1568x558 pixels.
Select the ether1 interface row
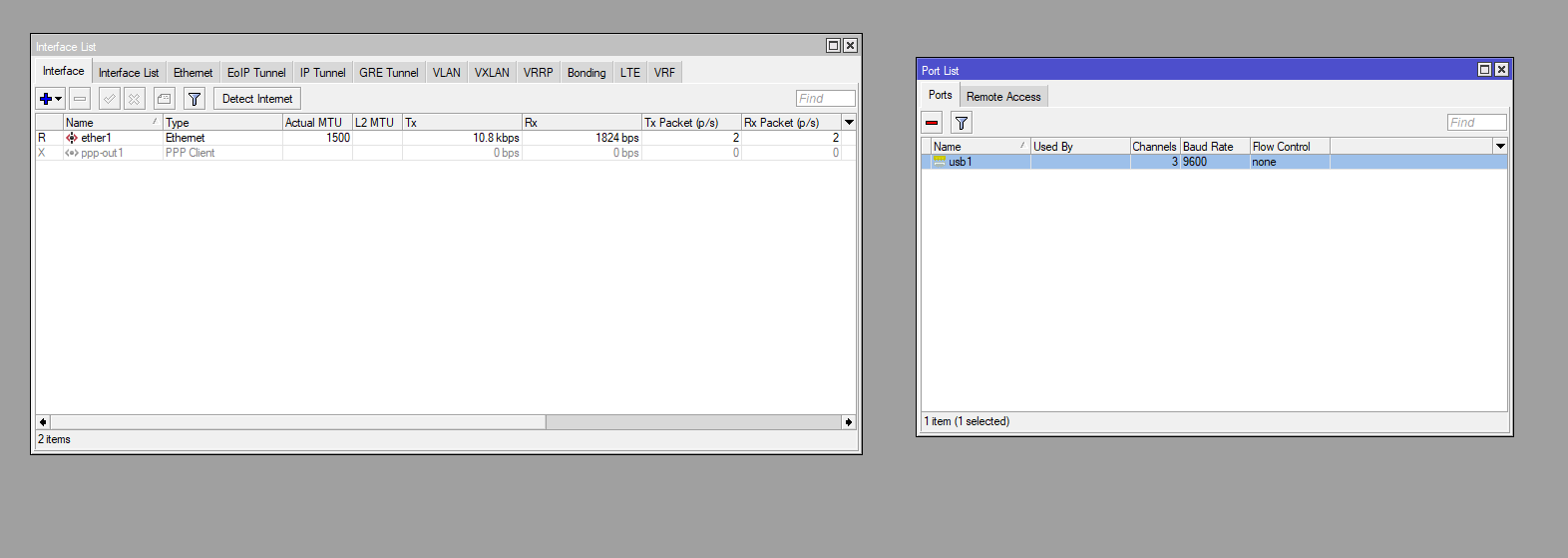click(x=445, y=138)
